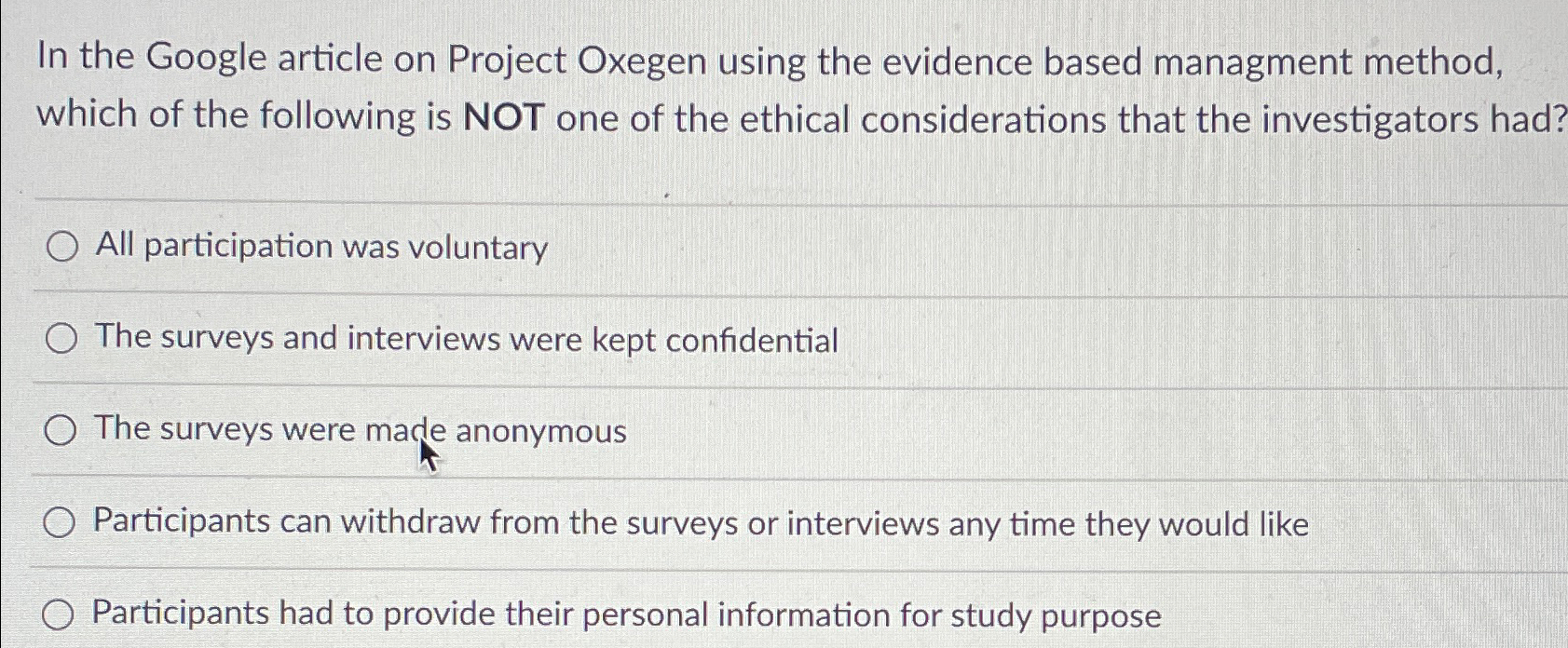Screen dimensions: 1568x648
Task: Click the personal information answer row
Action: click(622, 613)
